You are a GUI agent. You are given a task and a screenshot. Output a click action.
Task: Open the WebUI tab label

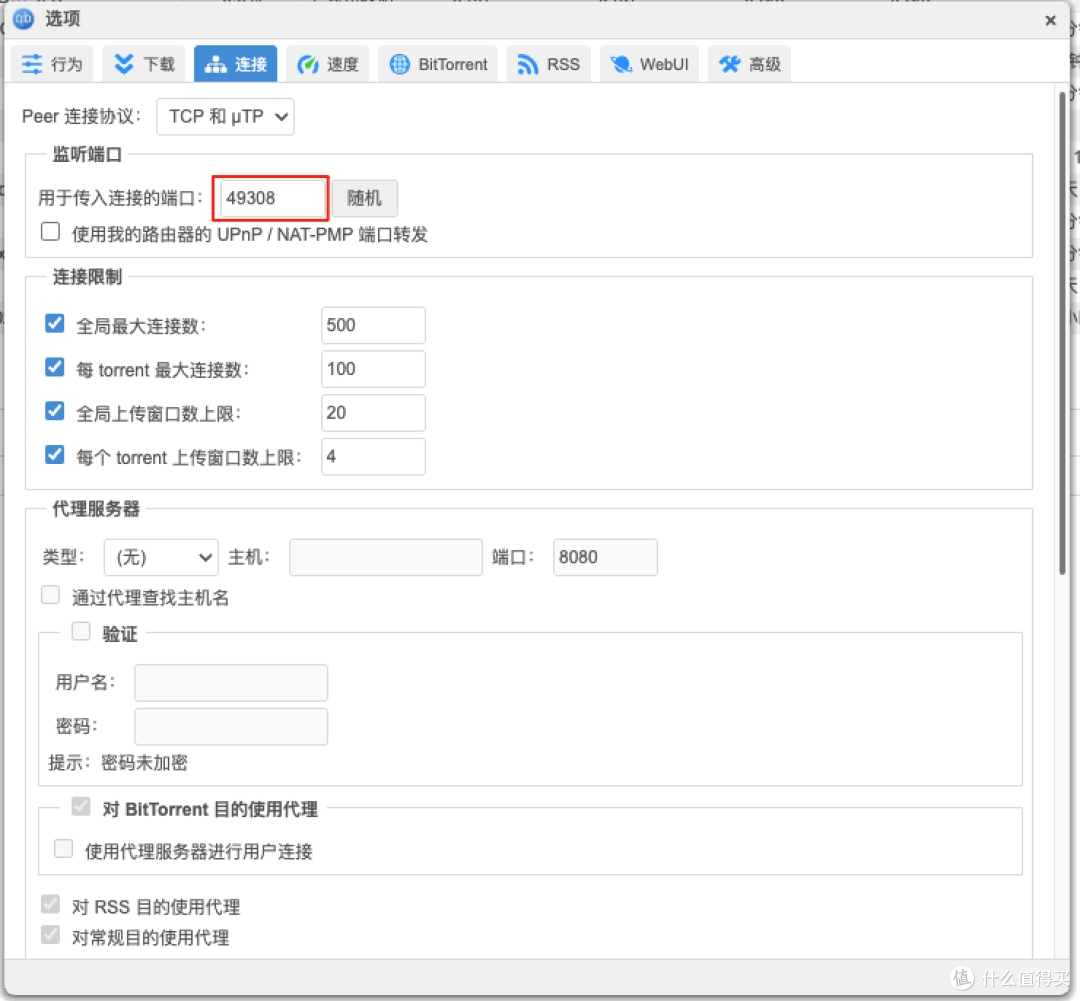pyautogui.click(x=664, y=64)
